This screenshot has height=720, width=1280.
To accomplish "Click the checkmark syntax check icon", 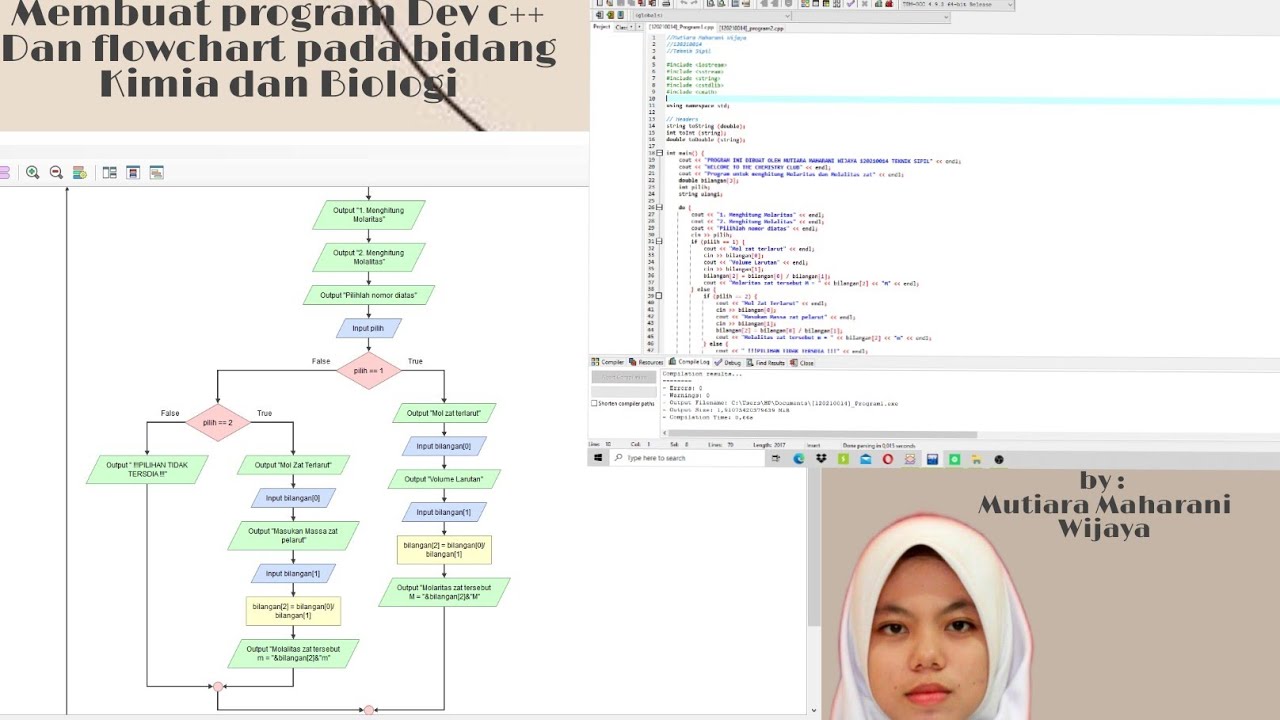I will coord(850,4).
